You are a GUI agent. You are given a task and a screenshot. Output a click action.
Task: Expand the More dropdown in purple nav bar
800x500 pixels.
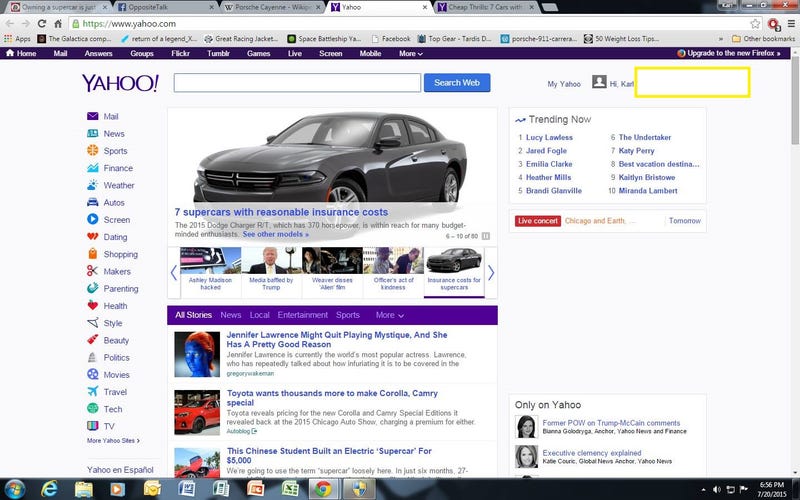click(x=411, y=53)
